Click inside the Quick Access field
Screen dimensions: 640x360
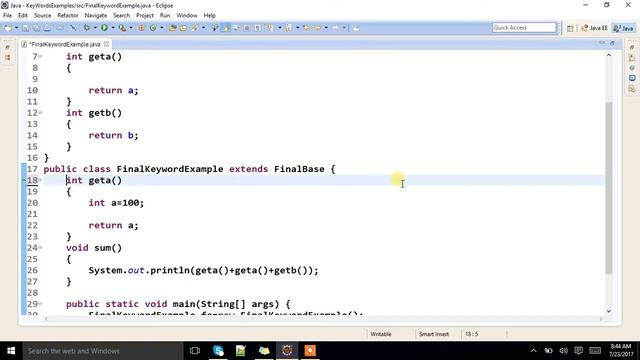tap(524, 27)
